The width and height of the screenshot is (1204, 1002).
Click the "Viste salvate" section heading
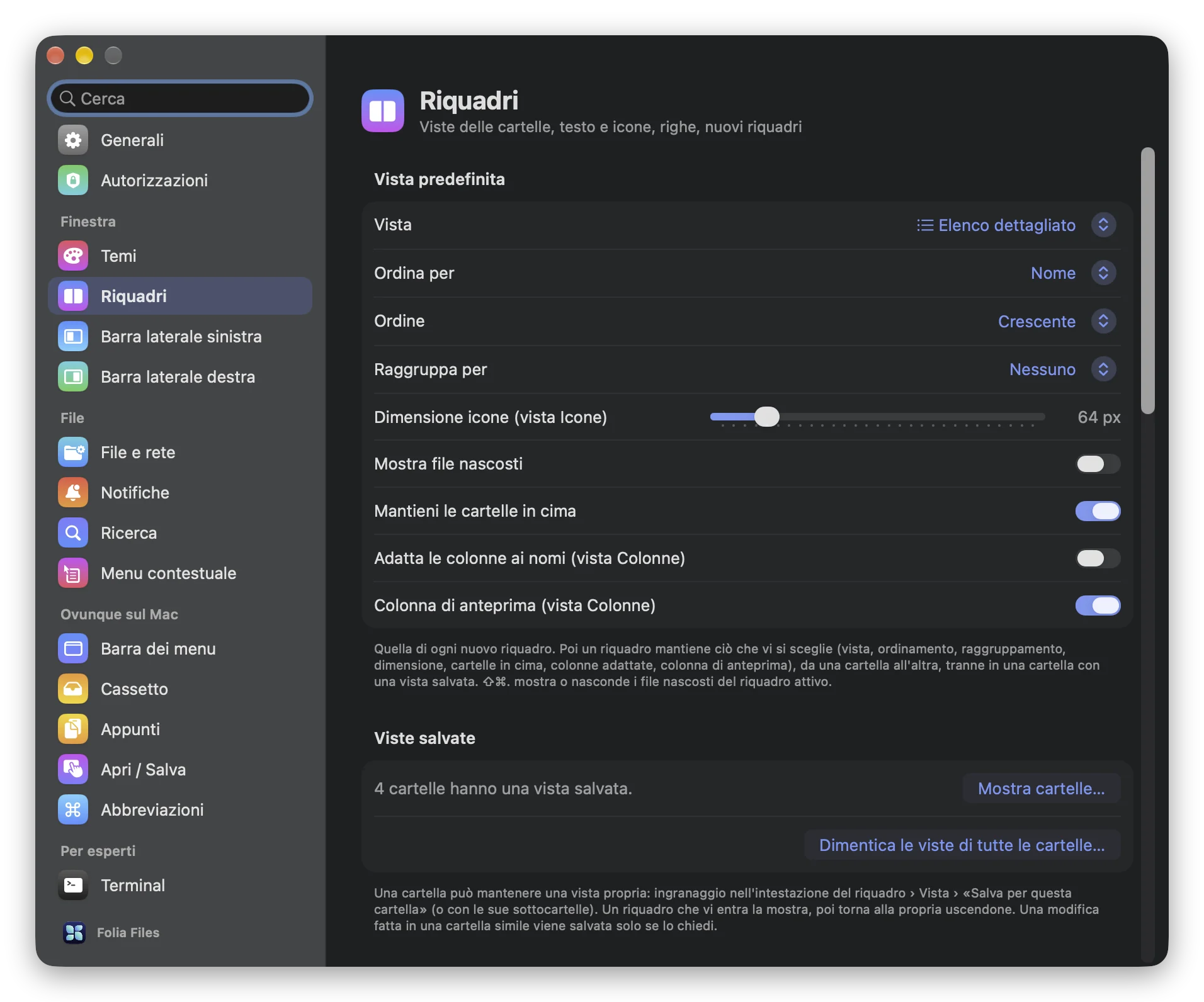pos(424,738)
